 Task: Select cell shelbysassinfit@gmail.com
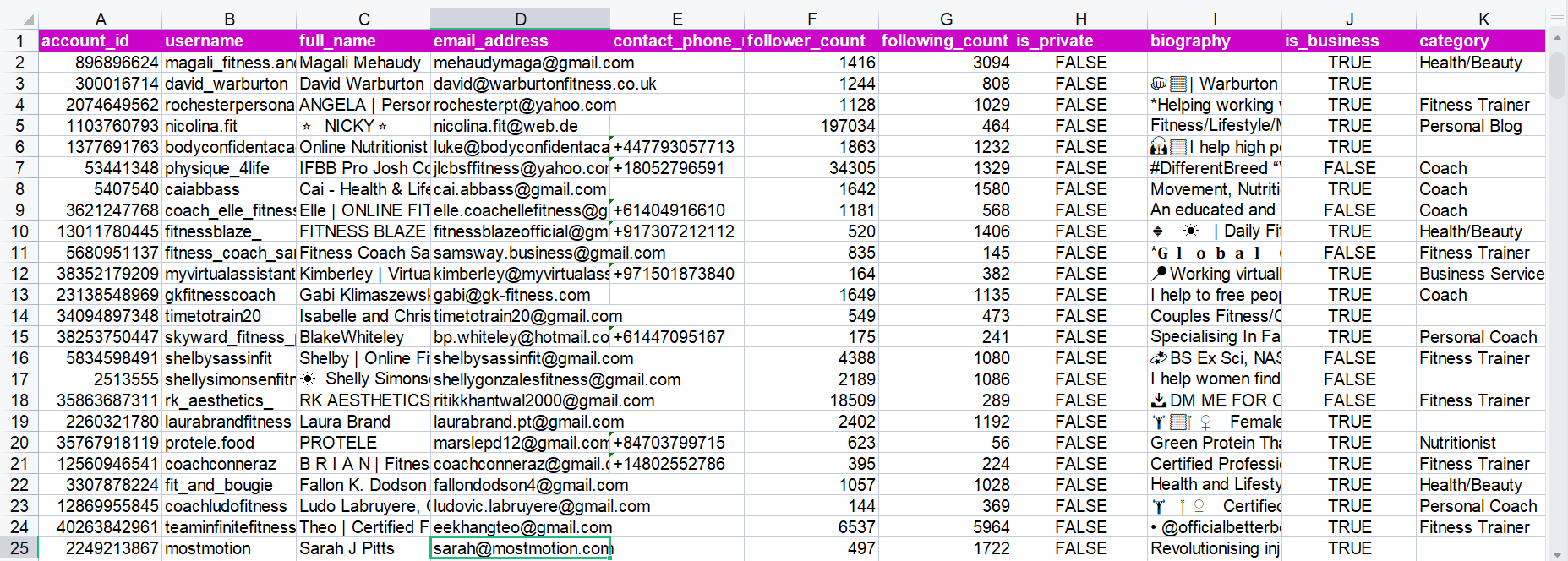click(521, 358)
